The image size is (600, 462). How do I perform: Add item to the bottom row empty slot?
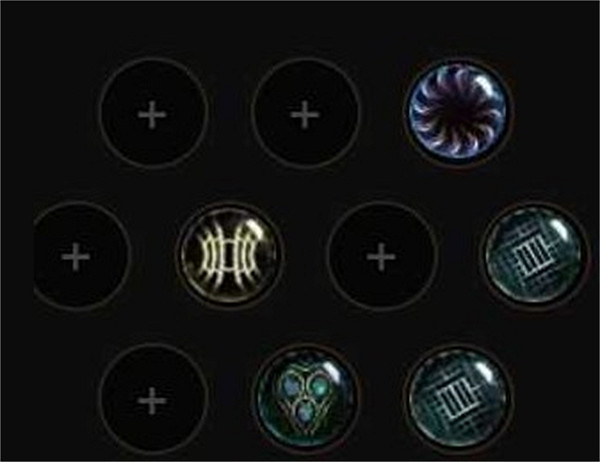(x=153, y=400)
